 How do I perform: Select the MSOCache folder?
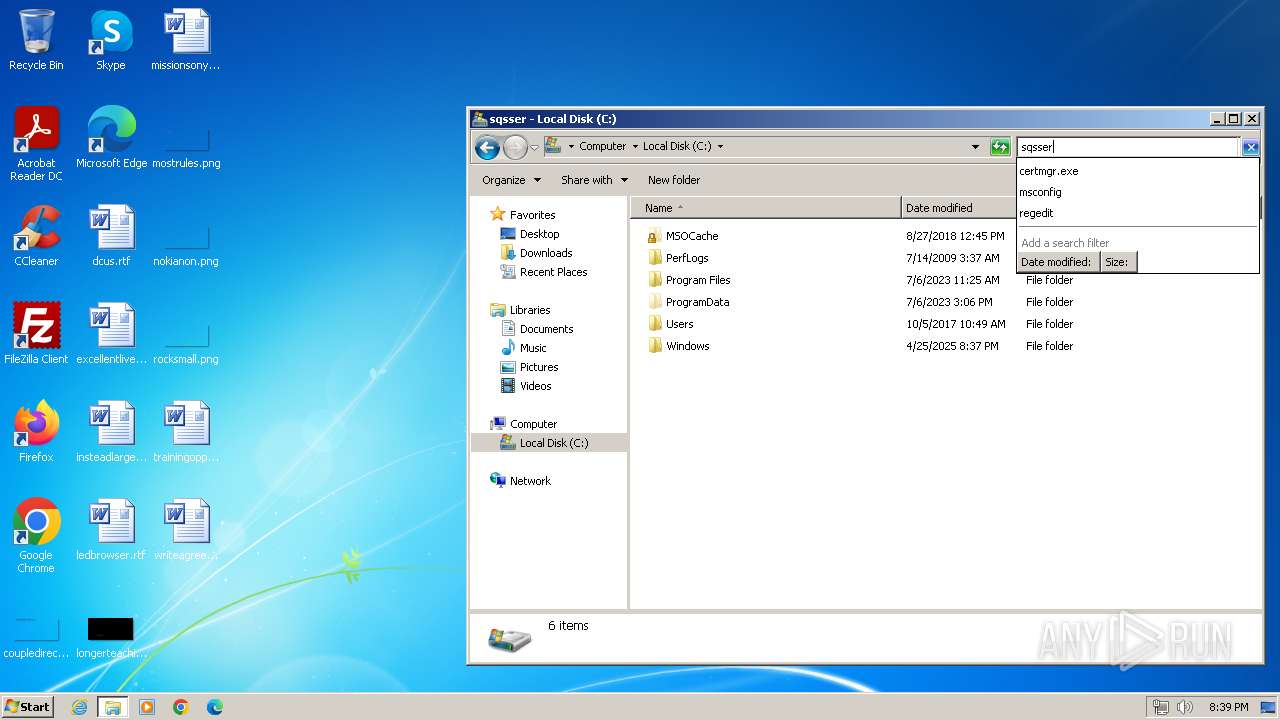tap(692, 236)
